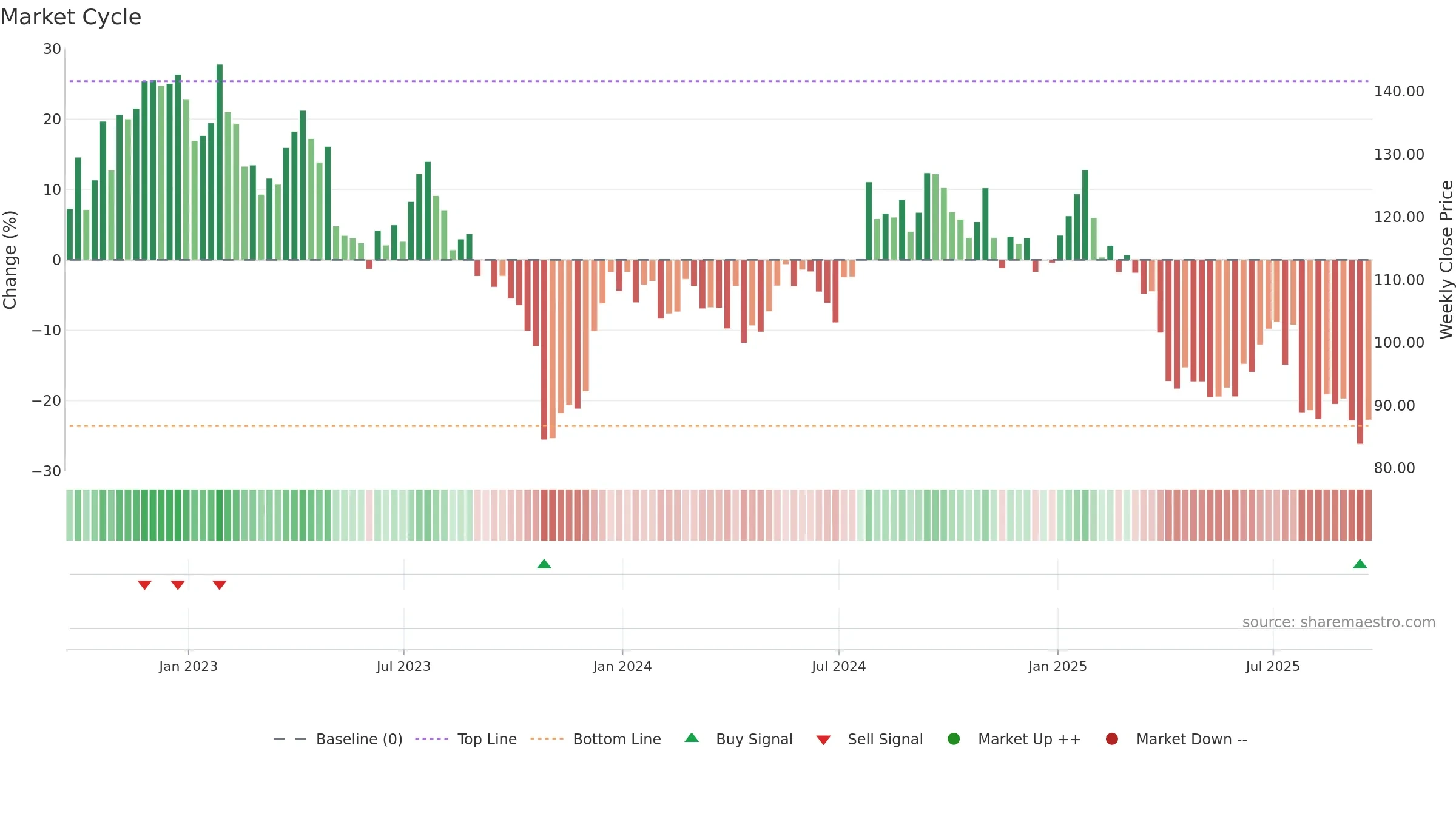Click the Weekly Close Price axis title
Screen dimensions: 1456x819
tap(1446, 260)
